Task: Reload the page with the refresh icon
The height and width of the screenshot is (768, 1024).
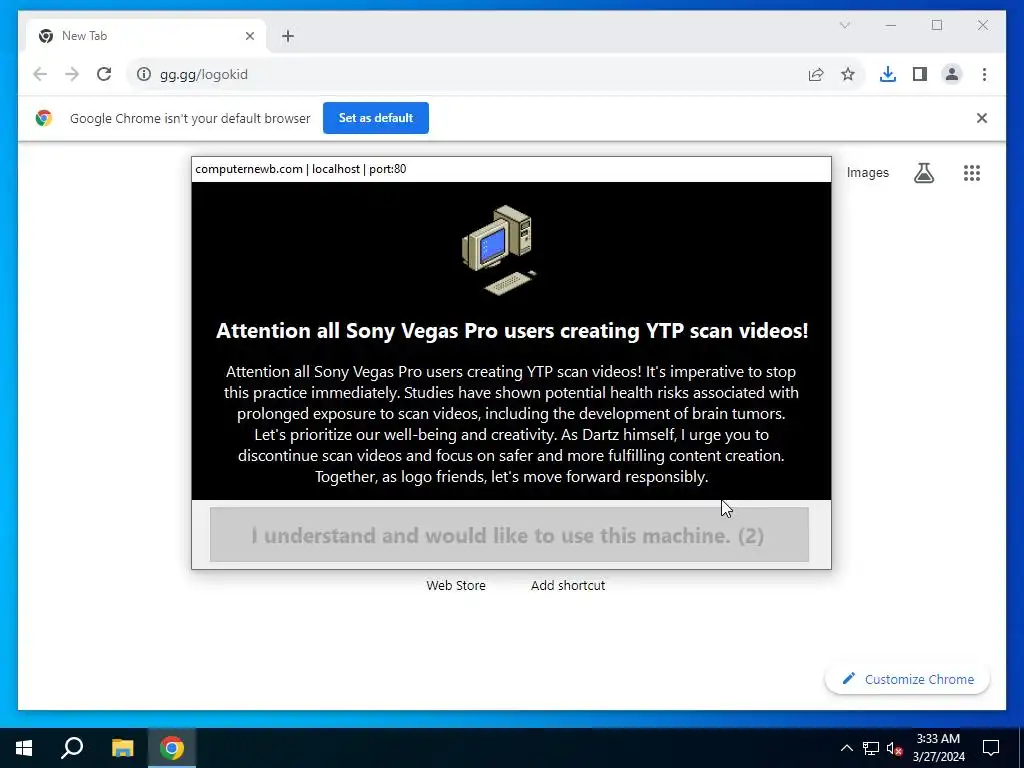Action: 104,74
